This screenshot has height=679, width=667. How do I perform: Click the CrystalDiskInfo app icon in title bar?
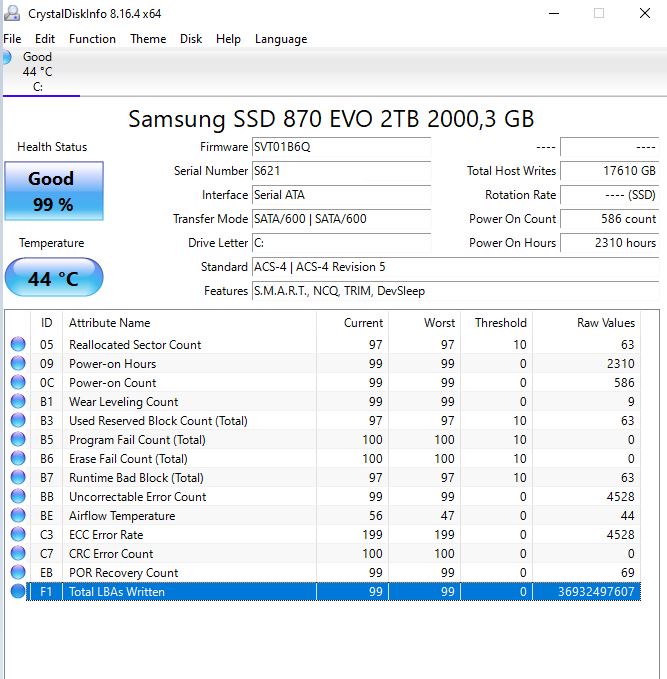[12, 13]
